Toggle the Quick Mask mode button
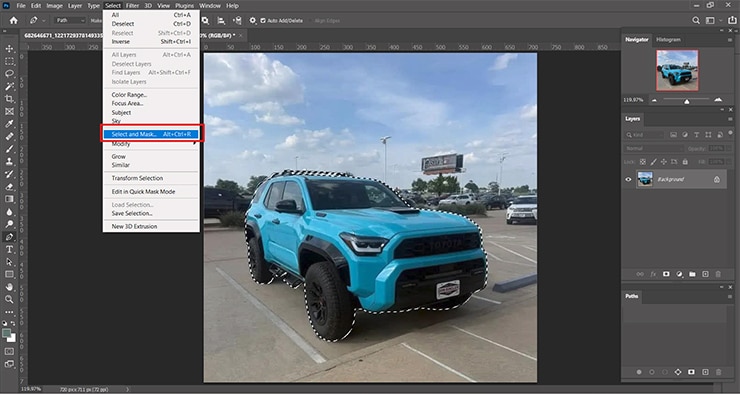 9,352
